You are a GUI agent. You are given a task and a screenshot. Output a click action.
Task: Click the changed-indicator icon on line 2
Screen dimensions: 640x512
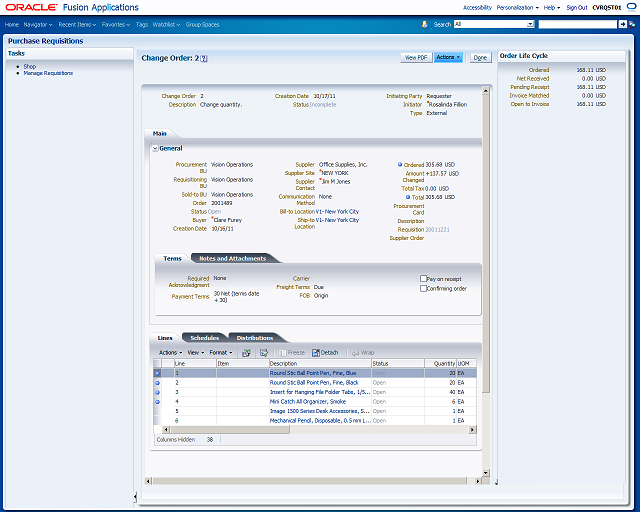[157, 383]
